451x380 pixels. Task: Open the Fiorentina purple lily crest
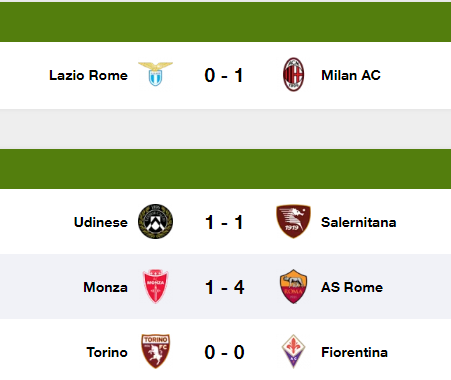[293, 351]
